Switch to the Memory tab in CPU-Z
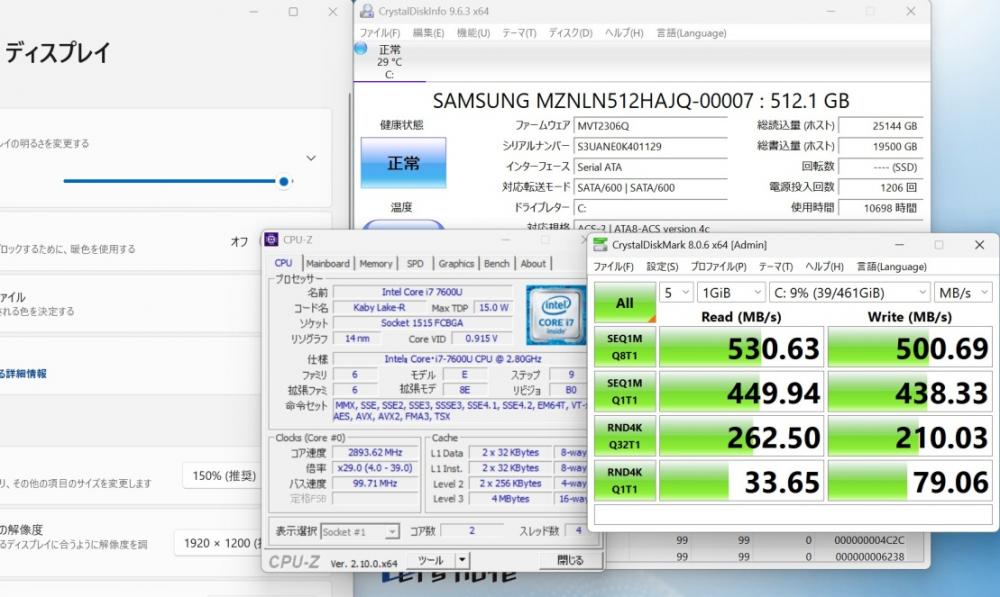The width and height of the screenshot is (1000, 597). click(376, 263)
